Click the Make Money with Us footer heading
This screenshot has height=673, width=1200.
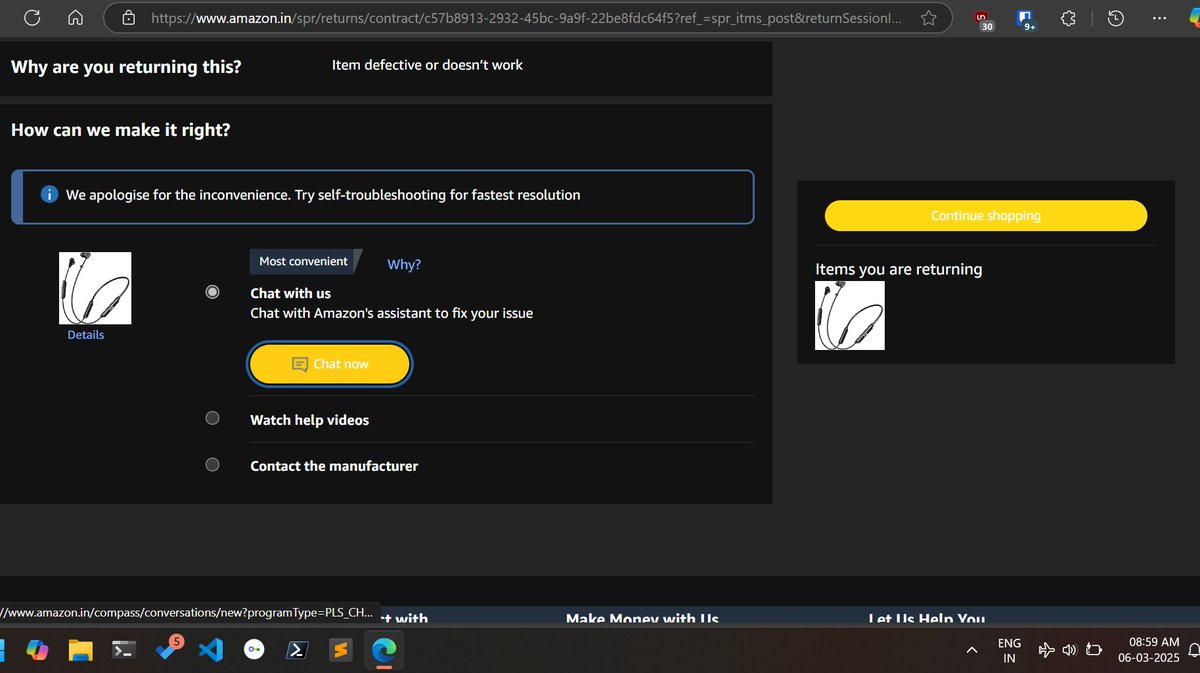(642, 619)
